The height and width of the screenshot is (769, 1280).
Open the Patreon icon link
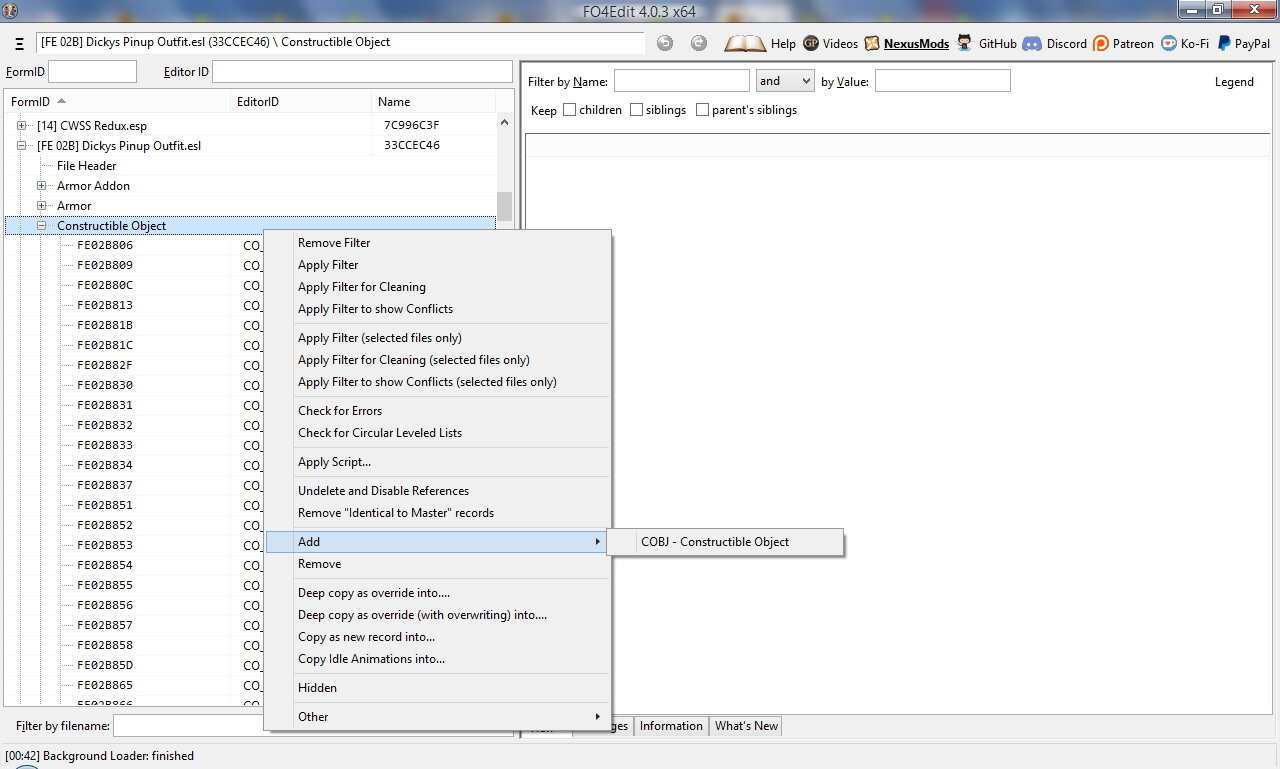coord(1101,43)
